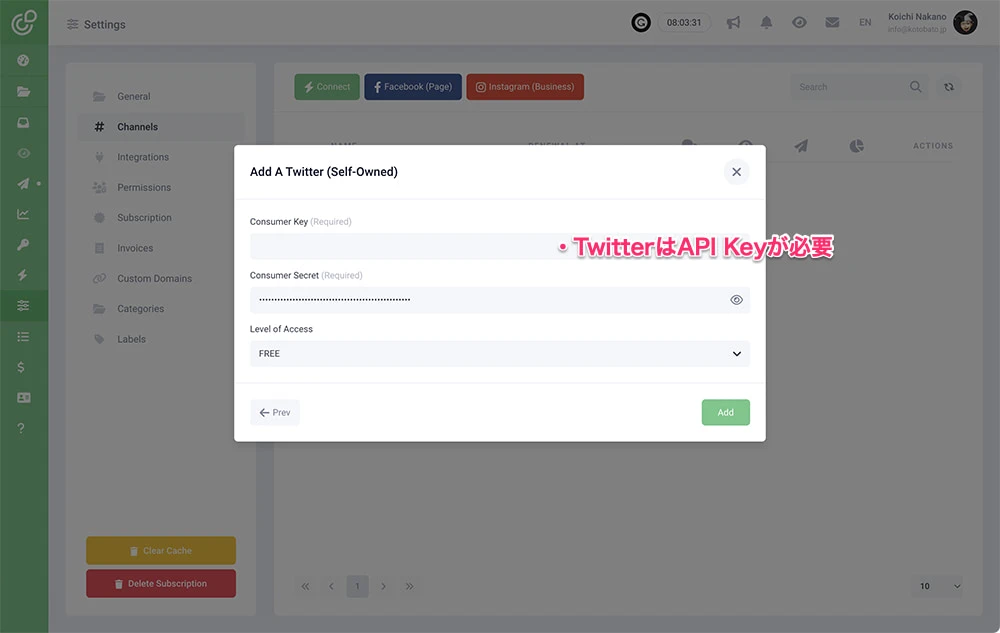The image size is (1000, 633).
Task: Switch language using the EN selector
Action: pos(865,22)
